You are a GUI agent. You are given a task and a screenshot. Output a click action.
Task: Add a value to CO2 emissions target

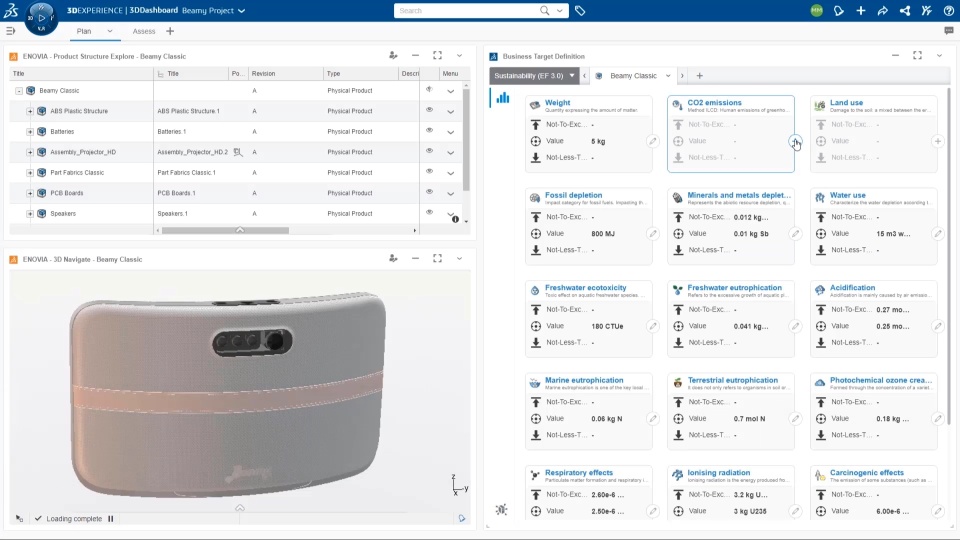click(x=795, y=141)
